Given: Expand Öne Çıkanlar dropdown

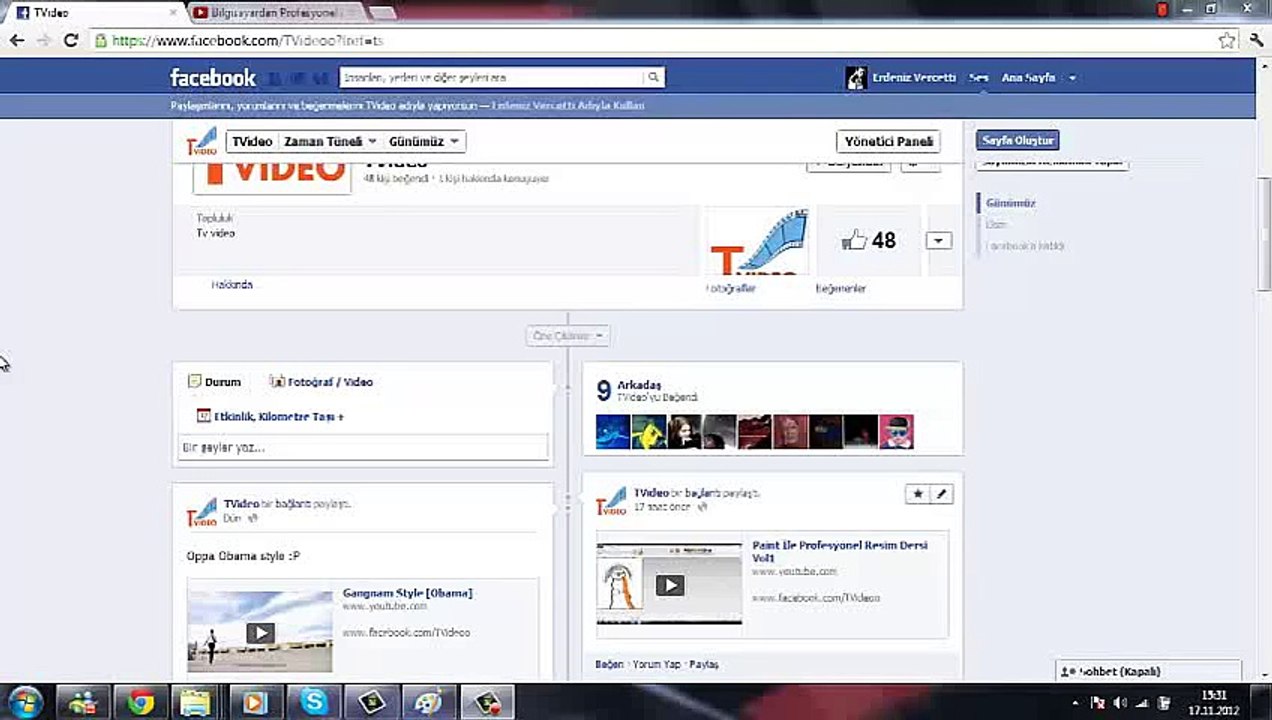Looking at the screenshot, I should (x=568, y=336).
